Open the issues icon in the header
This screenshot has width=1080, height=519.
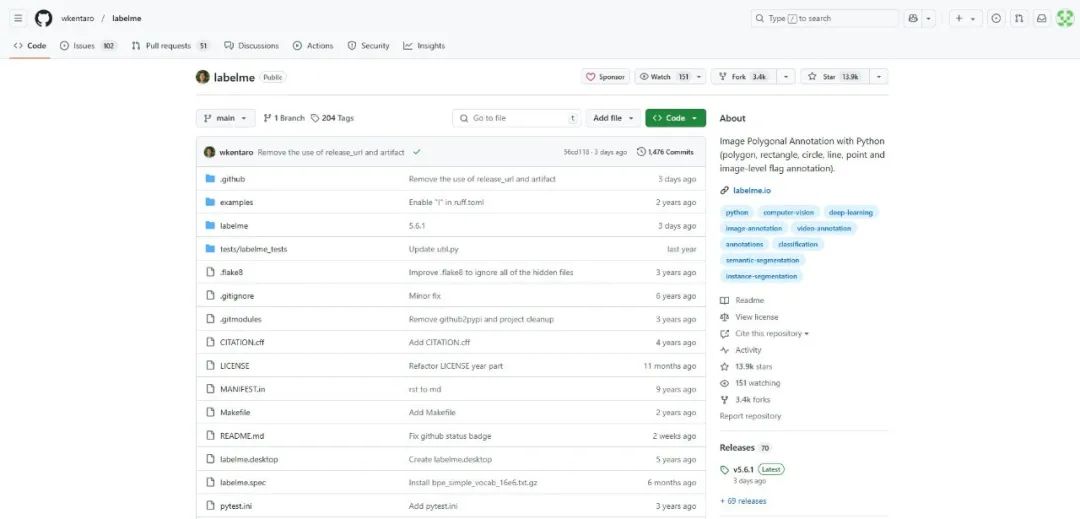point(996,19)
